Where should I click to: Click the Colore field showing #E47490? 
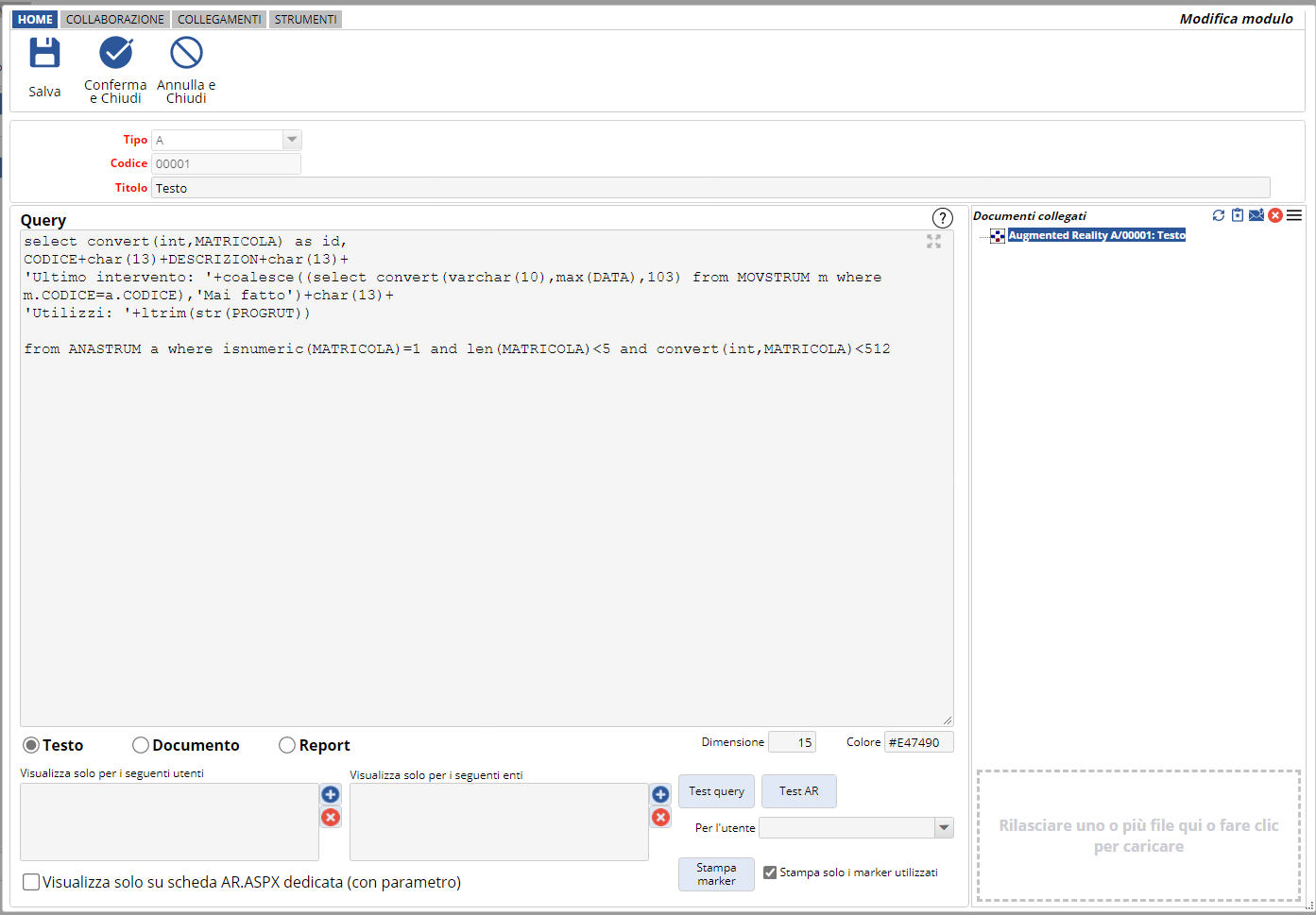click(917, 742)
